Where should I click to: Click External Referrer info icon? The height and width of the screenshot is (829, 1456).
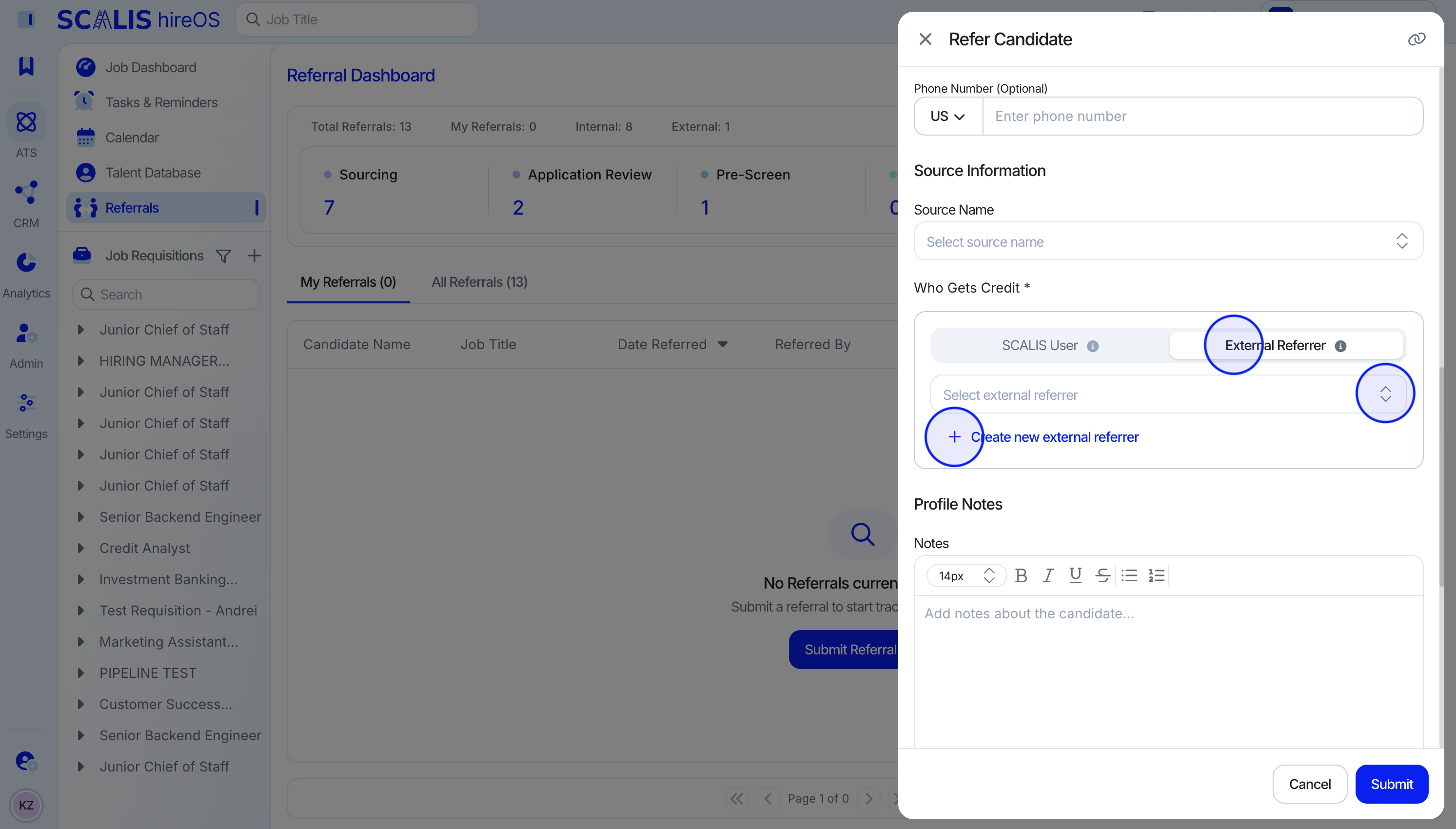tap(1340, 346)
